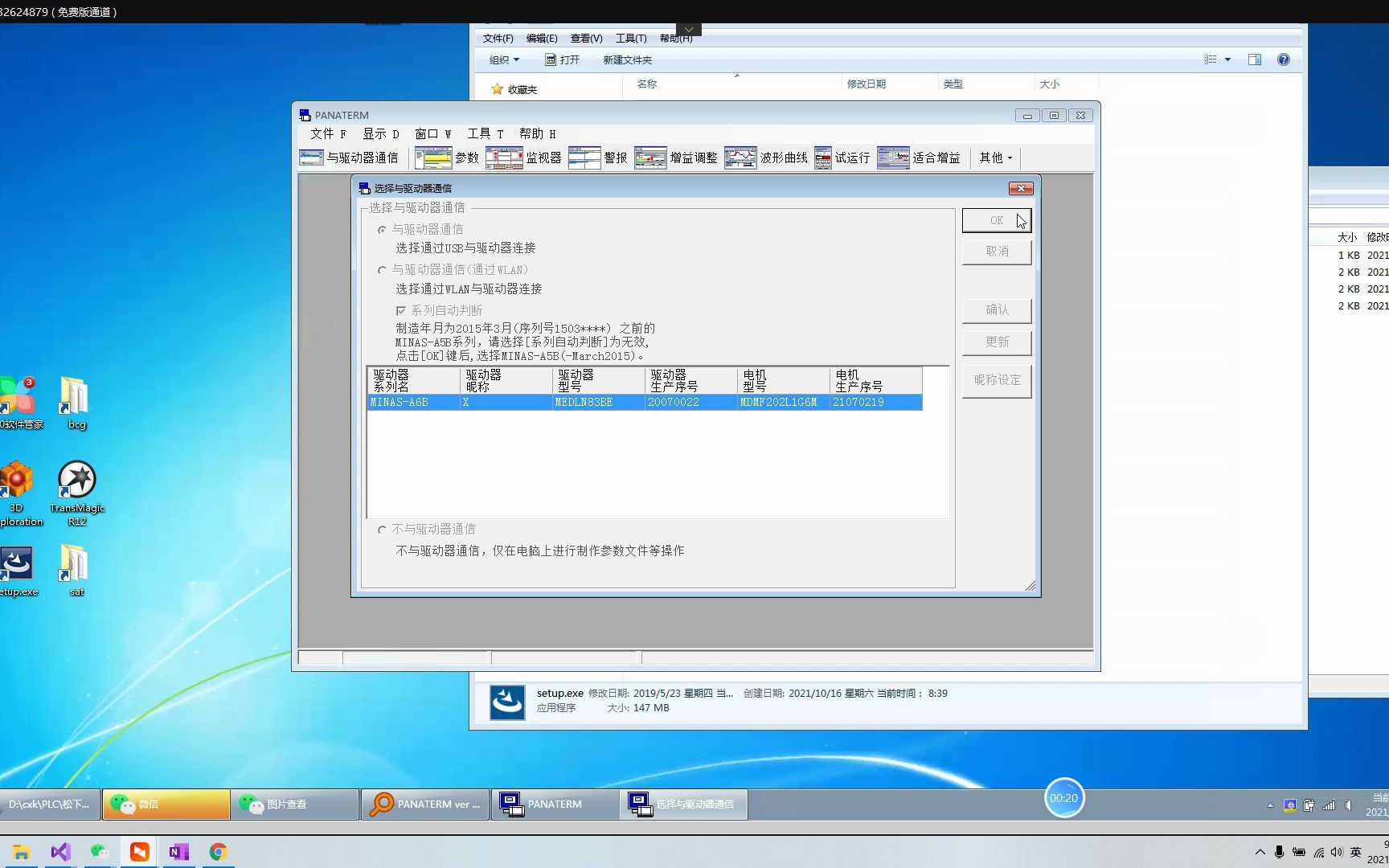Viewport: 1389px width, 868px height.
Task: Select 与驱动器通信(通过WLAN) radio option
Action: [382, 270]
